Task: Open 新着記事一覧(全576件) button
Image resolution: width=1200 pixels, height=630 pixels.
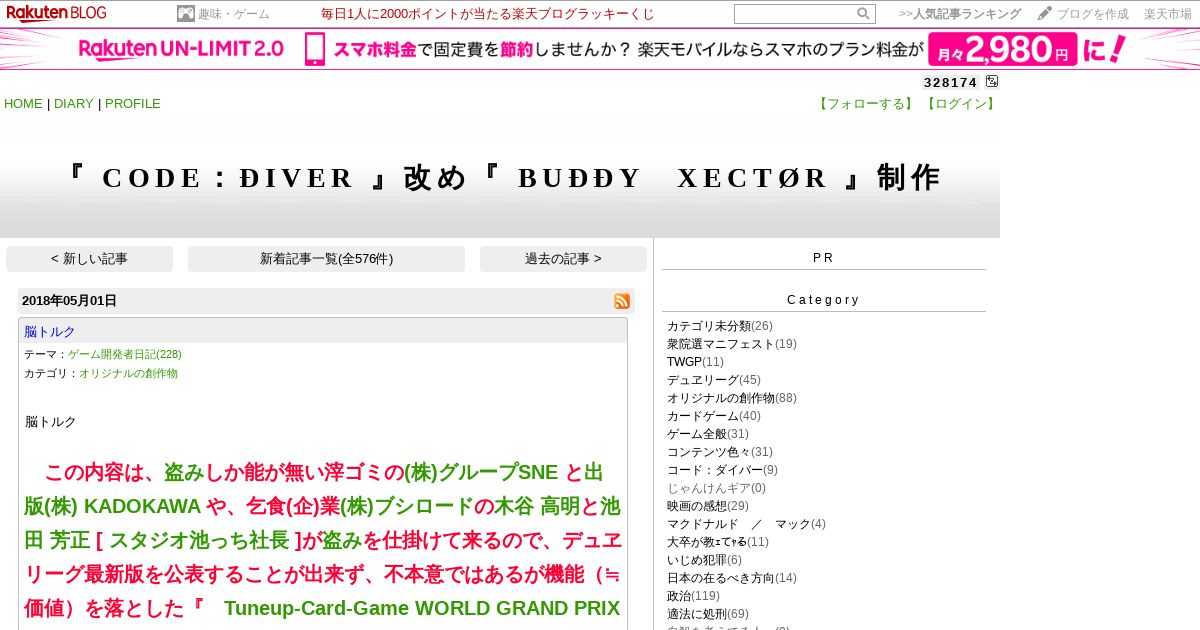Action: (326, 259)
